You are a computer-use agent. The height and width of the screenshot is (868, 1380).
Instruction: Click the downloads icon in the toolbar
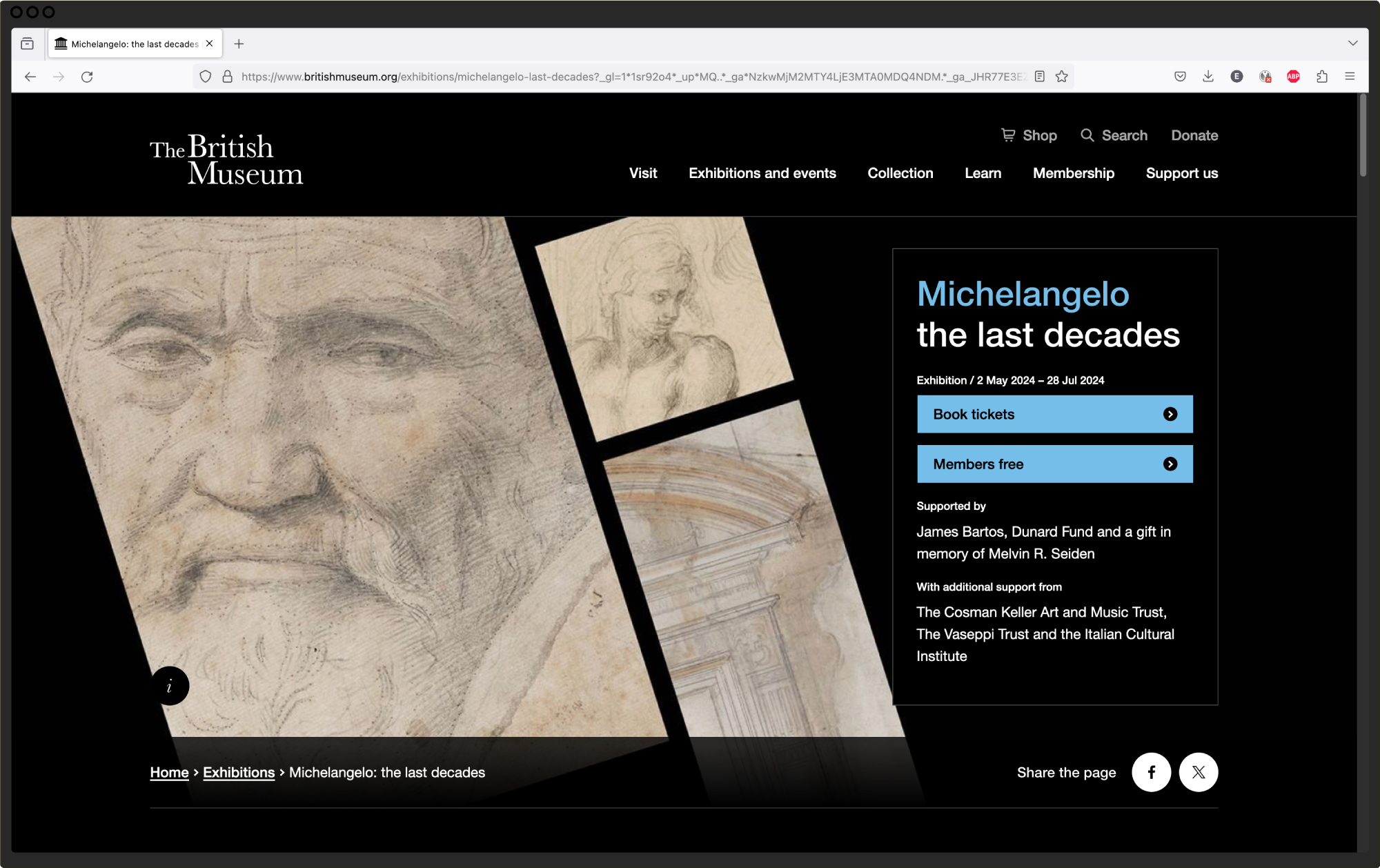point(1208,77)
